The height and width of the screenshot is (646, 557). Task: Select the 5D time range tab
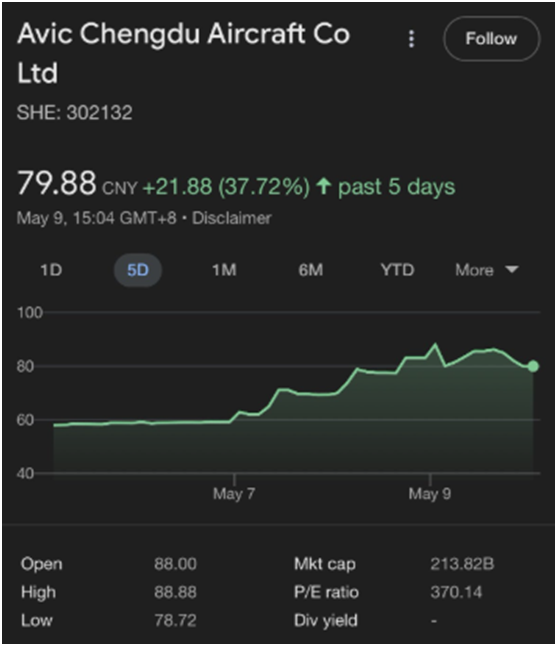coord(138,270)
